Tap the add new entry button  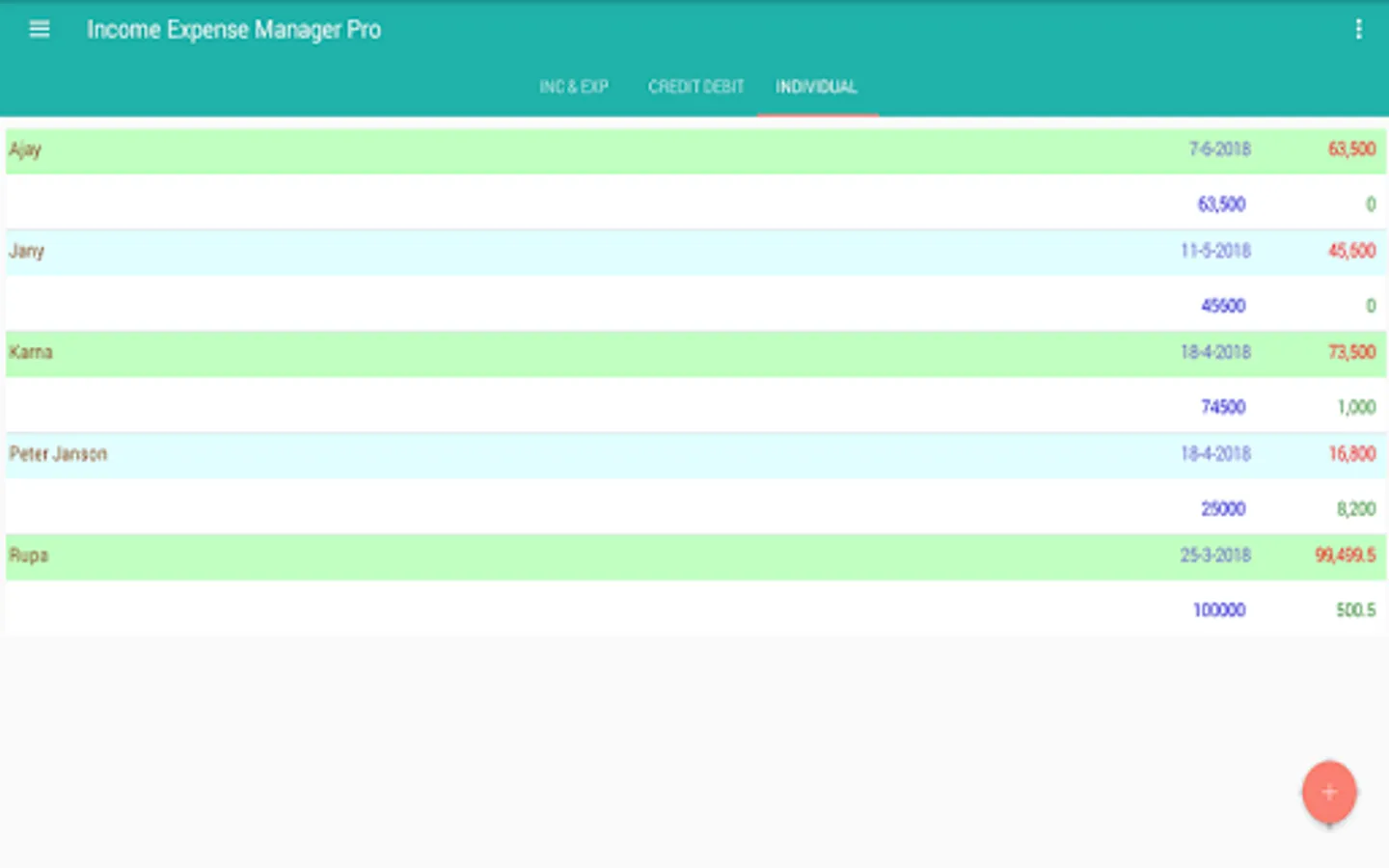click(x=1329, y=791)
